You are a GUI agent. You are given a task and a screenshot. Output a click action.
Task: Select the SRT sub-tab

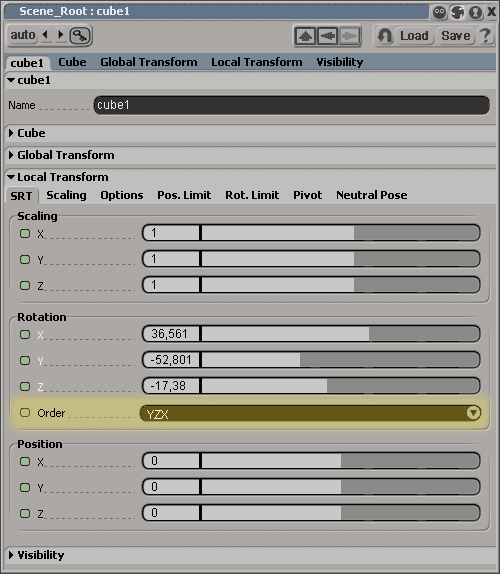tap(21, 196)
